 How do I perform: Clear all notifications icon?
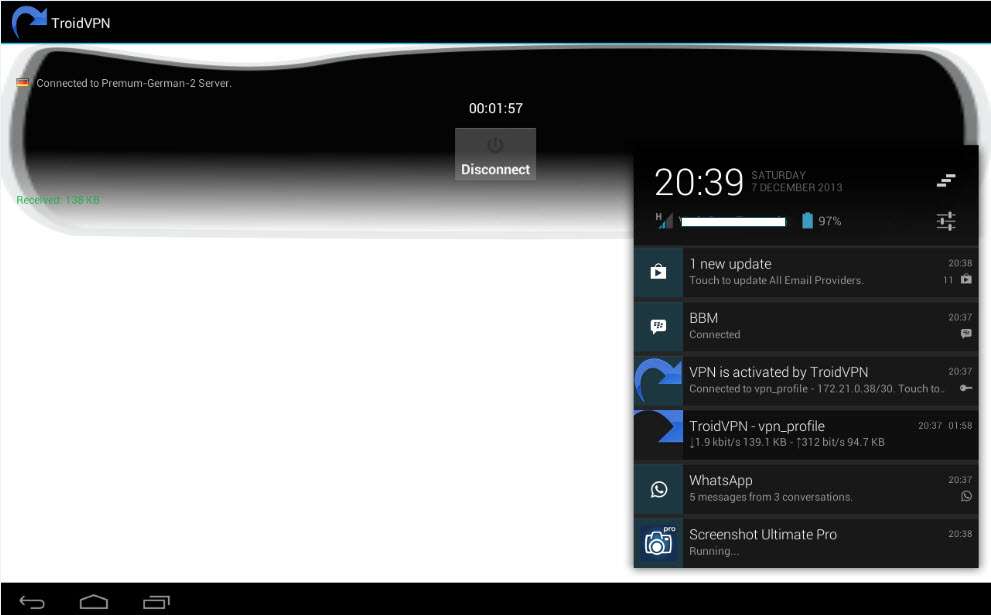(x=945, y=181)
